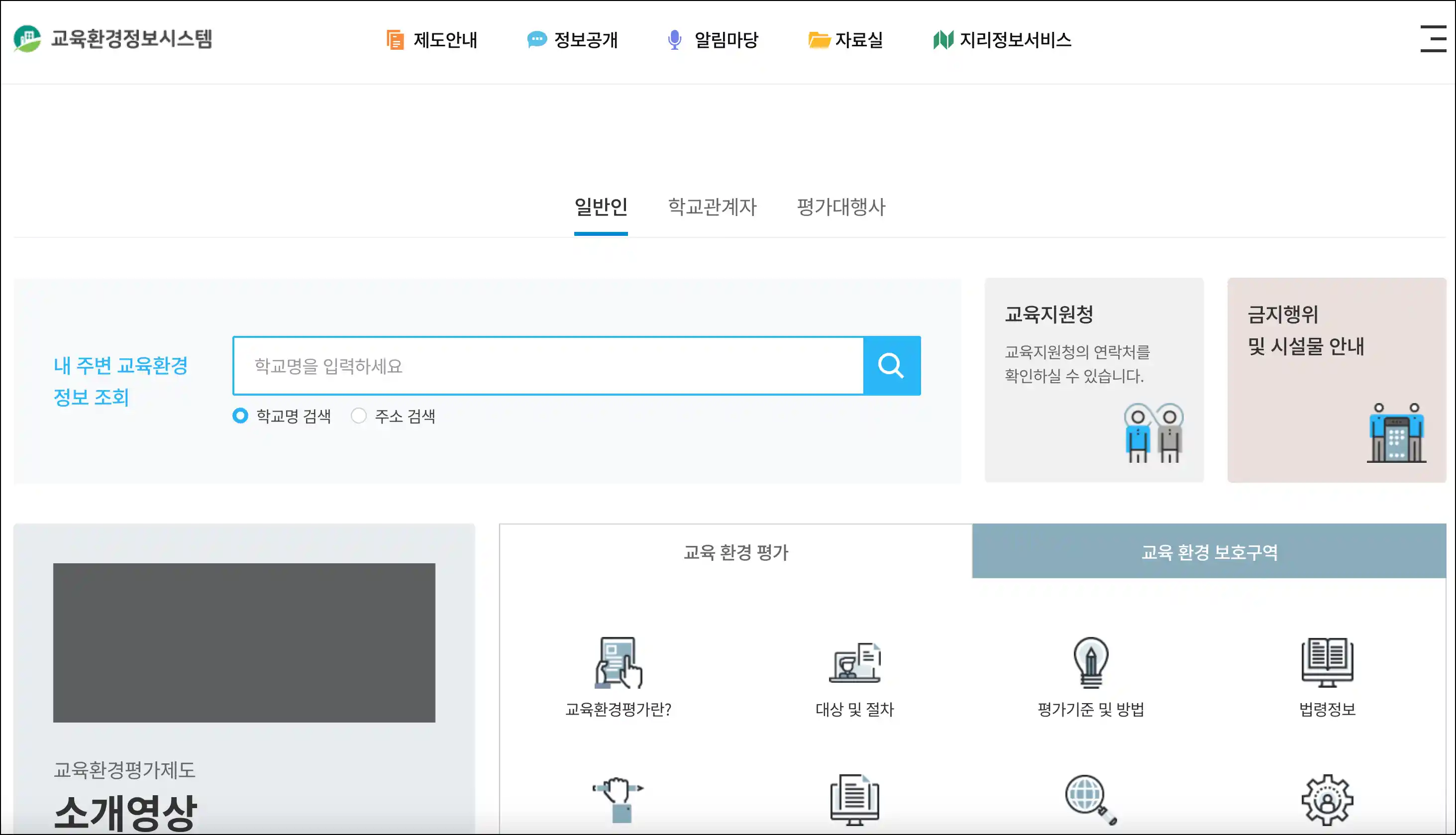
Task: Switch to the 평가대행사 tab
Action: (841, 207)
